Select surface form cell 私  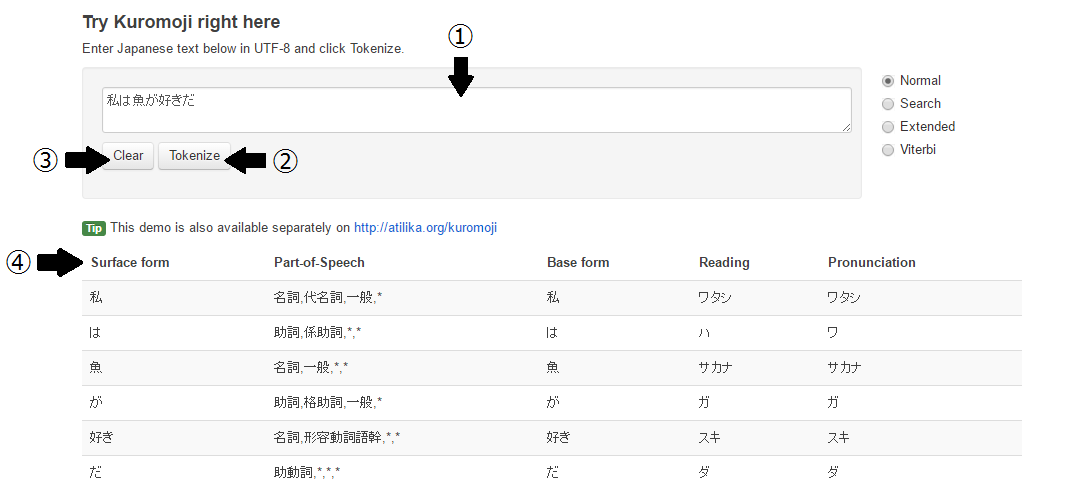(x=96, y=298)
